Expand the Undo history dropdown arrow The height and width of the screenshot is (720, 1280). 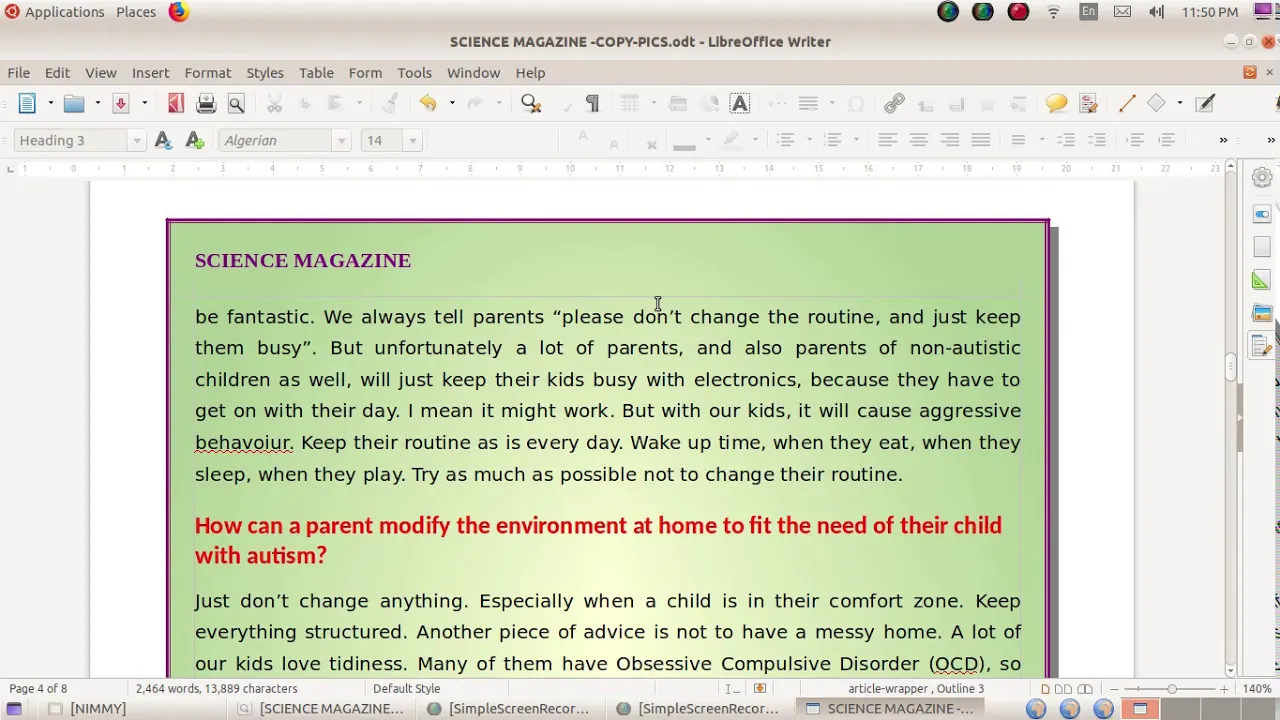(x=451, y=103)
